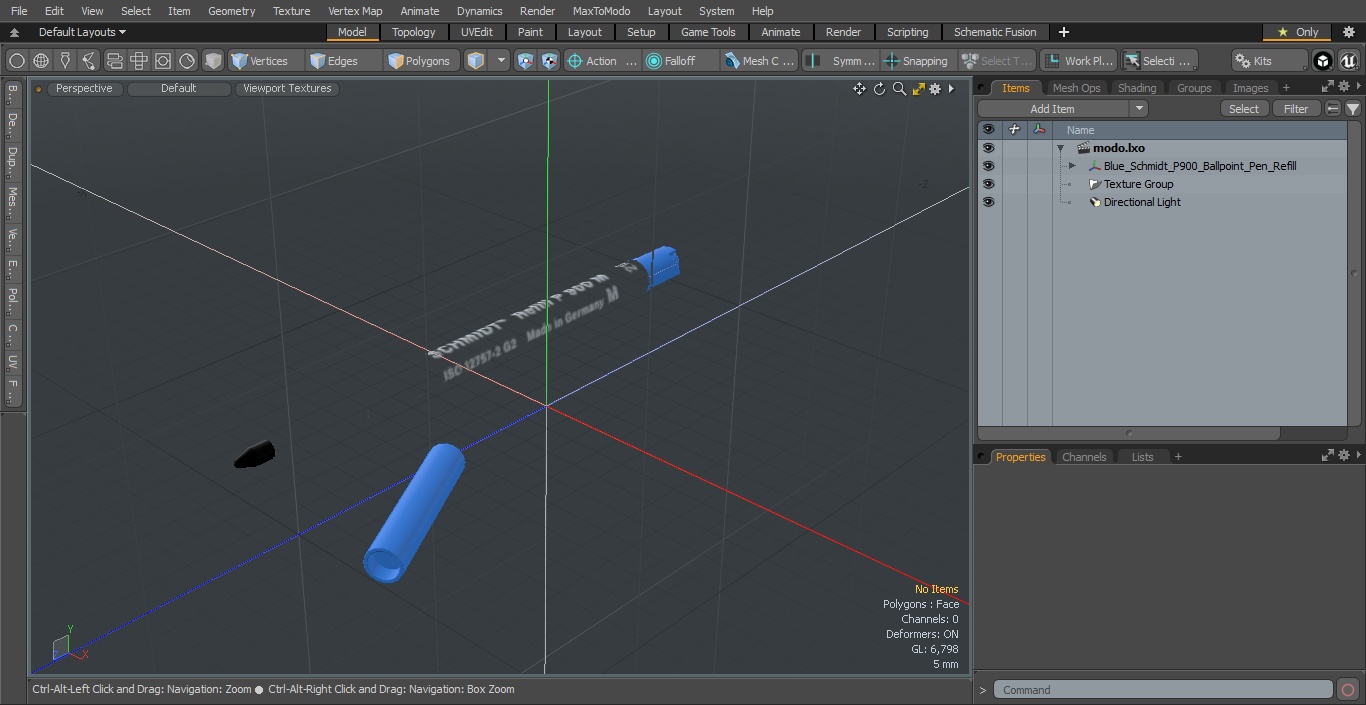Viewport: 1366px width, 705px height.
Task: Open the Add Item dropdown arrow
Action: (x=1139, y=109)
